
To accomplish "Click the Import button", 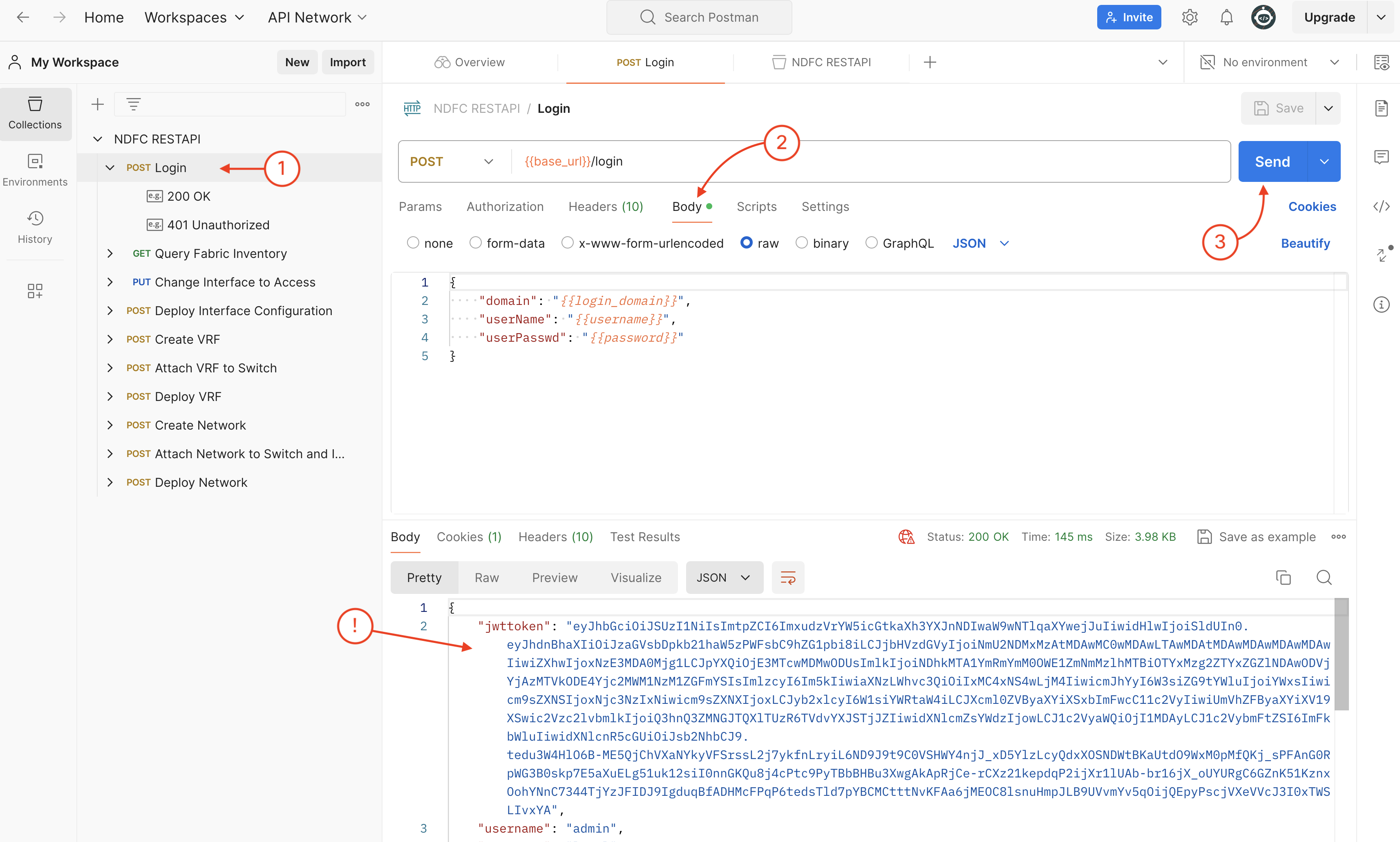I will pyautogui.click(x=348, y=63).
